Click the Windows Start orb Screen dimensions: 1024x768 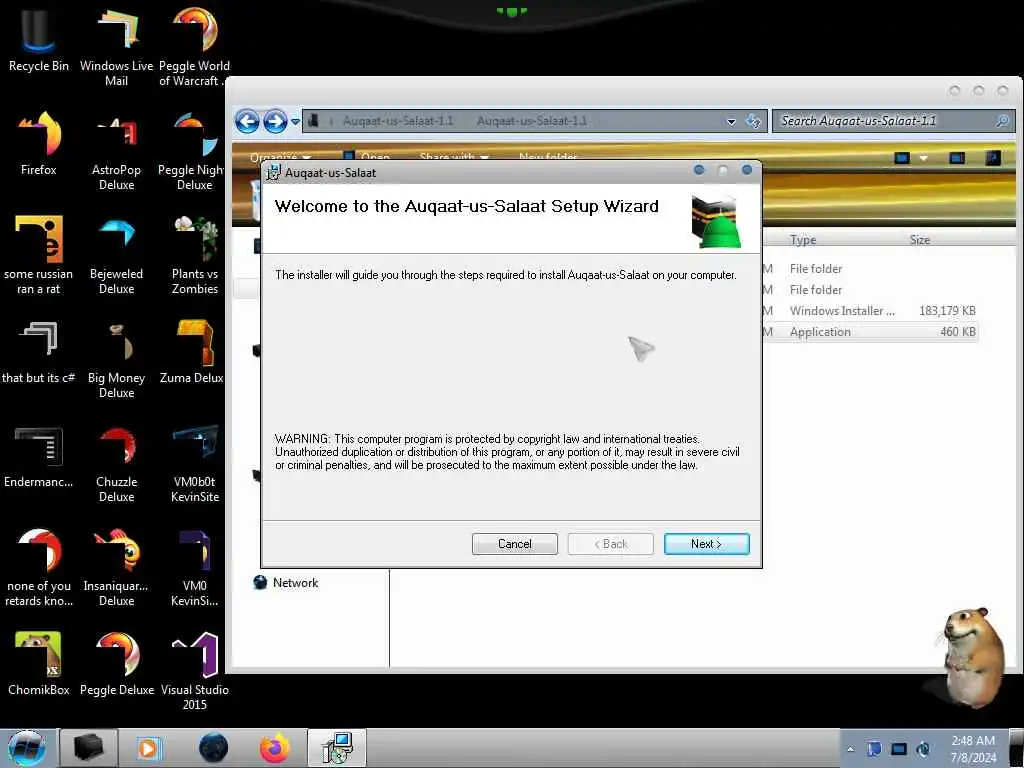tap(27, 748)
